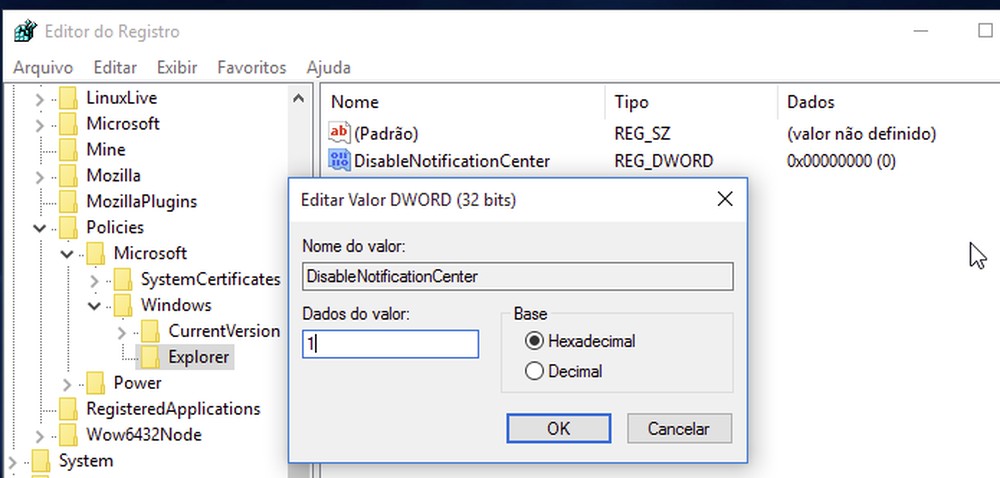Select the Decimal base radio button
The width and height of the screenshot is (1000, 478).
coord(534,371)
